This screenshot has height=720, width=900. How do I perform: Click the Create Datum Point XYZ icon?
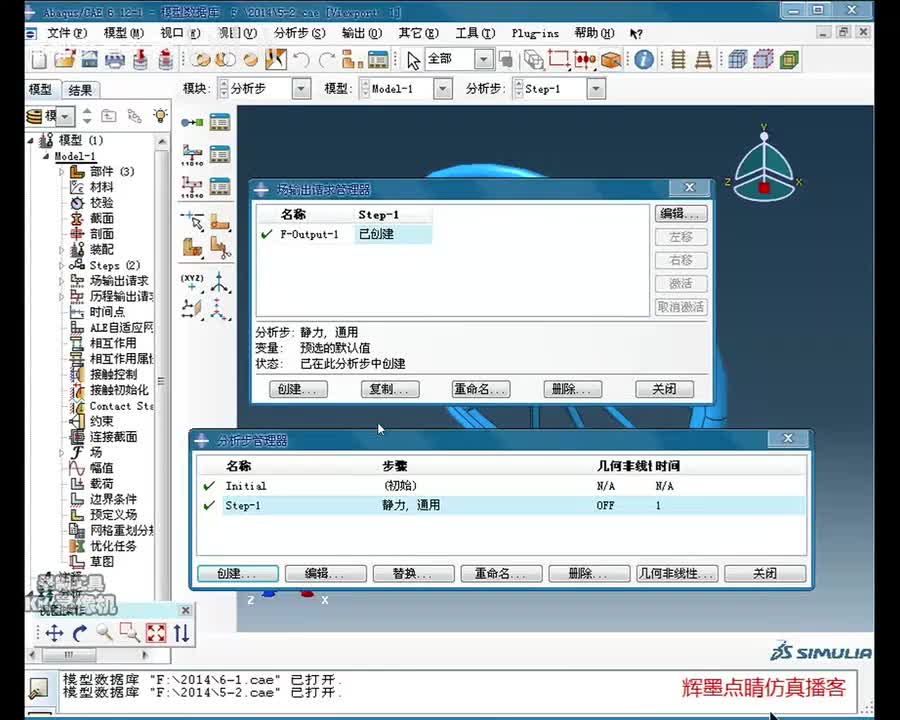pyautogui.click(x=192, y=282)
